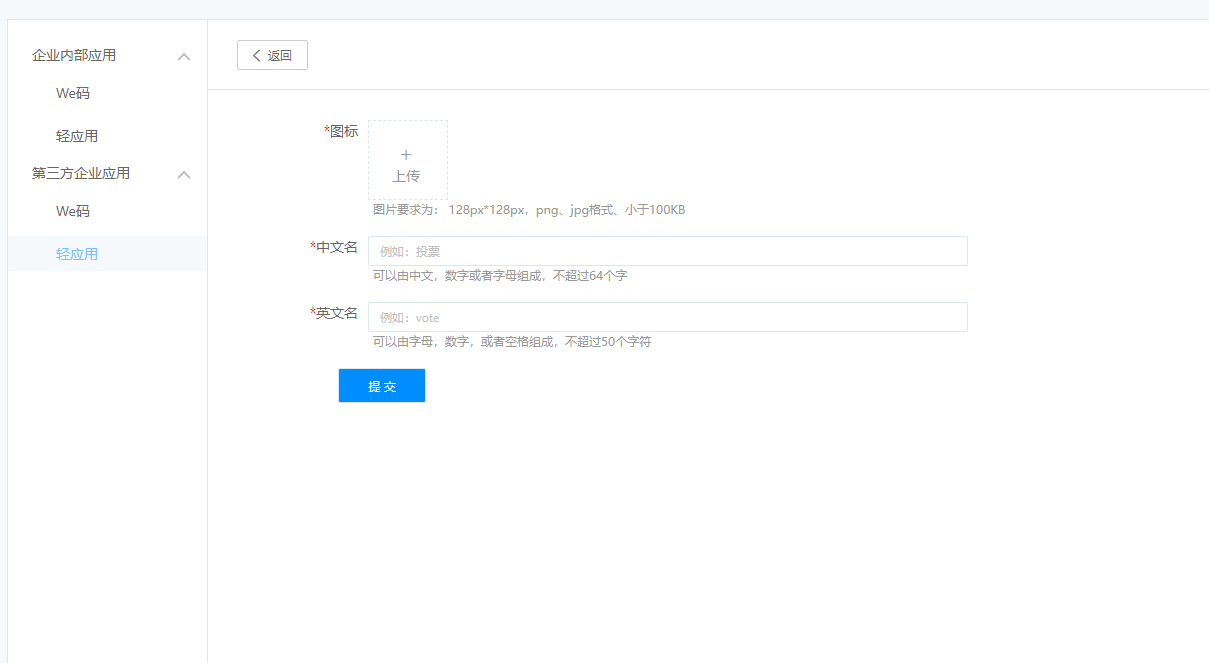Click the placeholder text 例如：vote
This screenshot has width=1209, height=663.
pos(403,316)
